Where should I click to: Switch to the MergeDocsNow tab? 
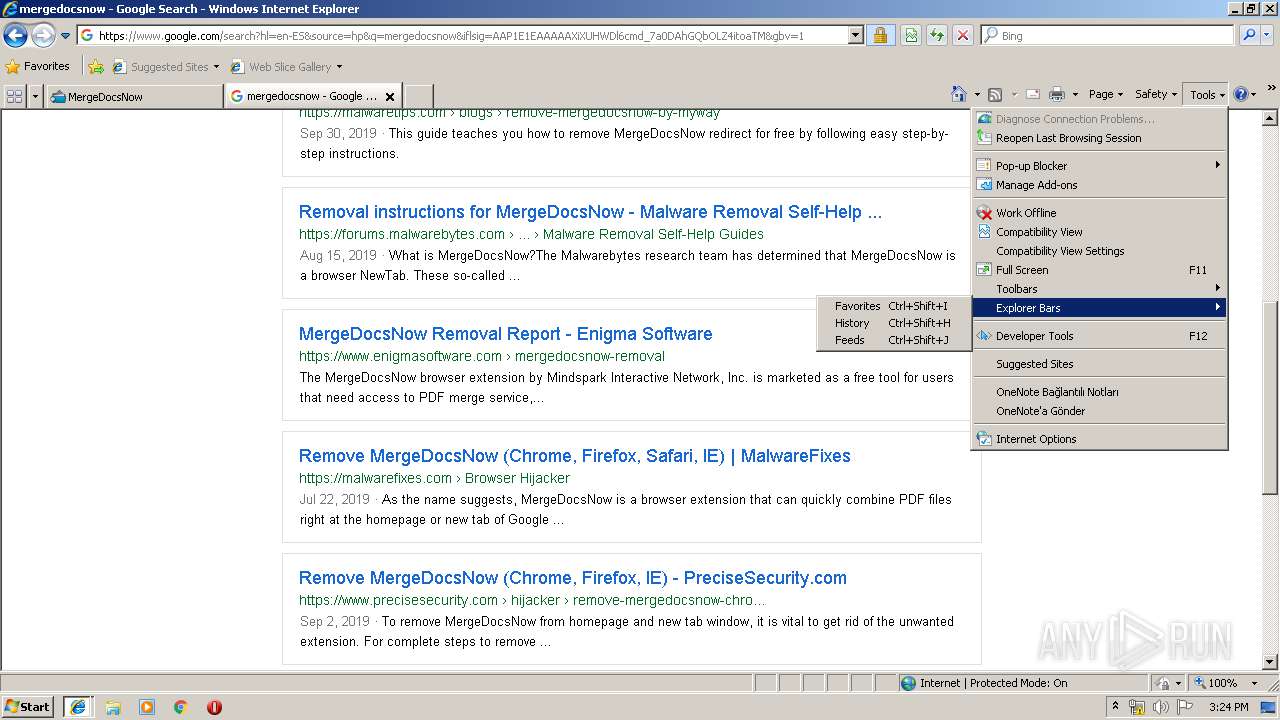coord(134,96)
